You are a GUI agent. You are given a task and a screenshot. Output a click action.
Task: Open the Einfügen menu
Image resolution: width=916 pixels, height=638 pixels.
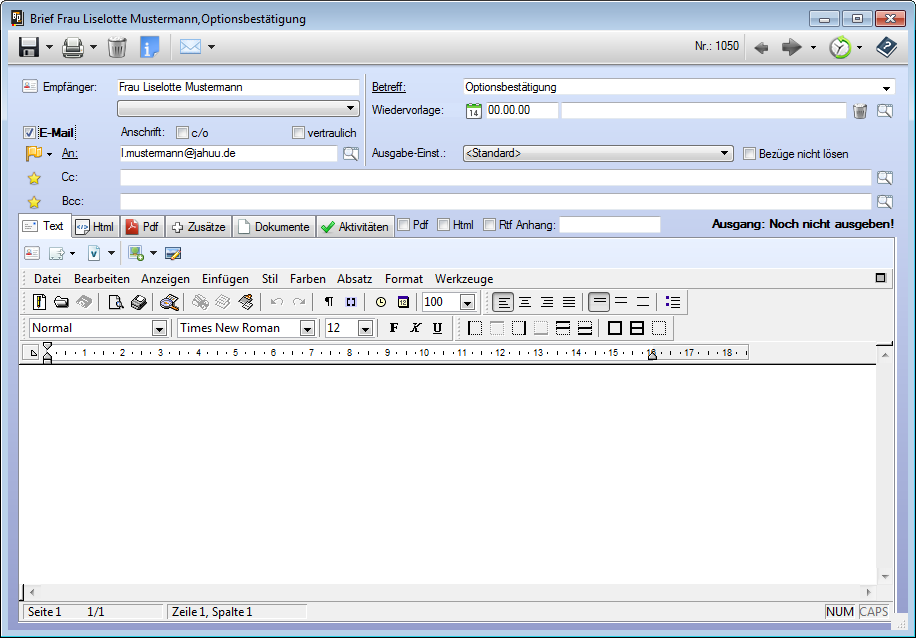point(225,279)
